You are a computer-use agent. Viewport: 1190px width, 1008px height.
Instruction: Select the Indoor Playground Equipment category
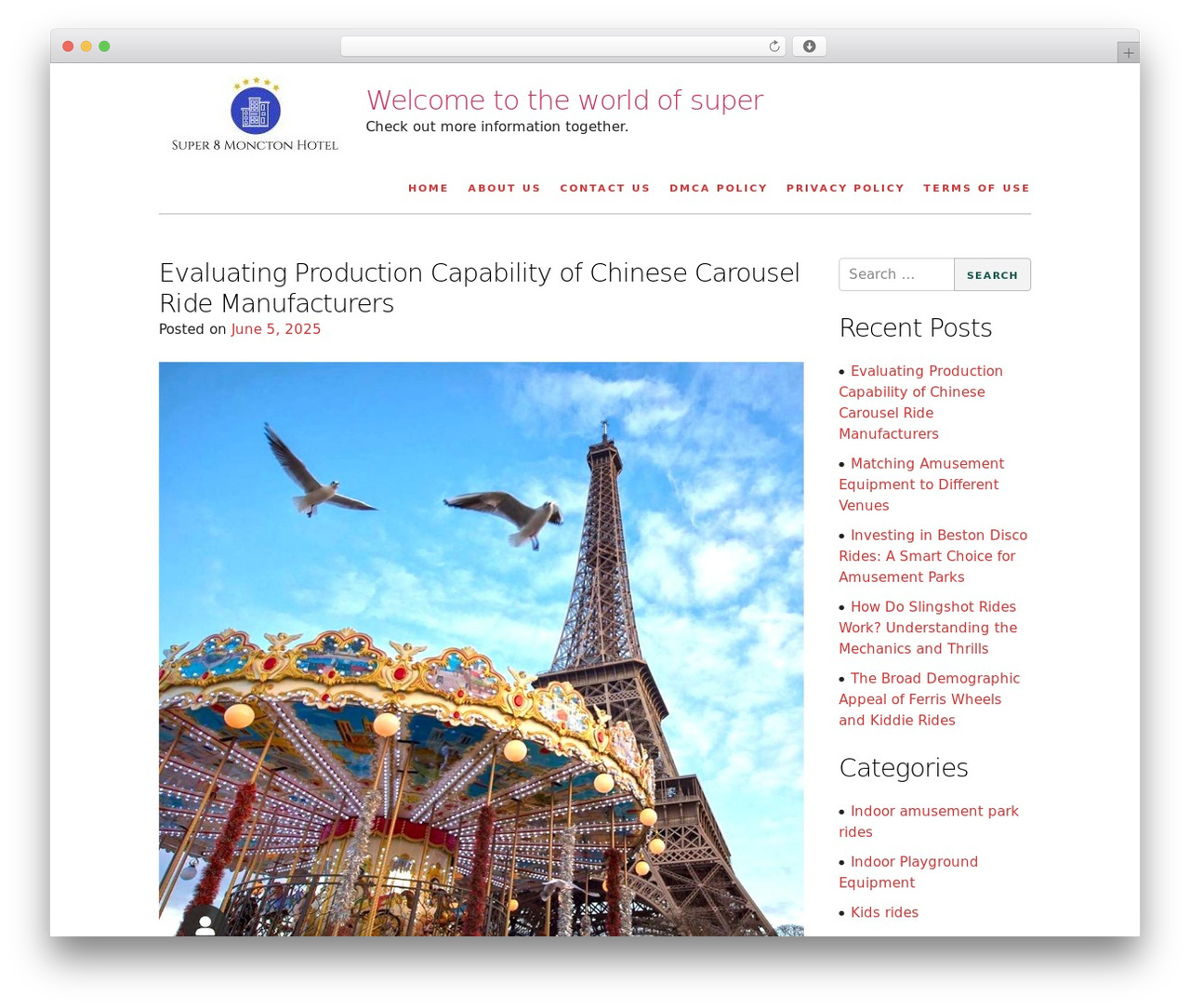coord(908,872)
